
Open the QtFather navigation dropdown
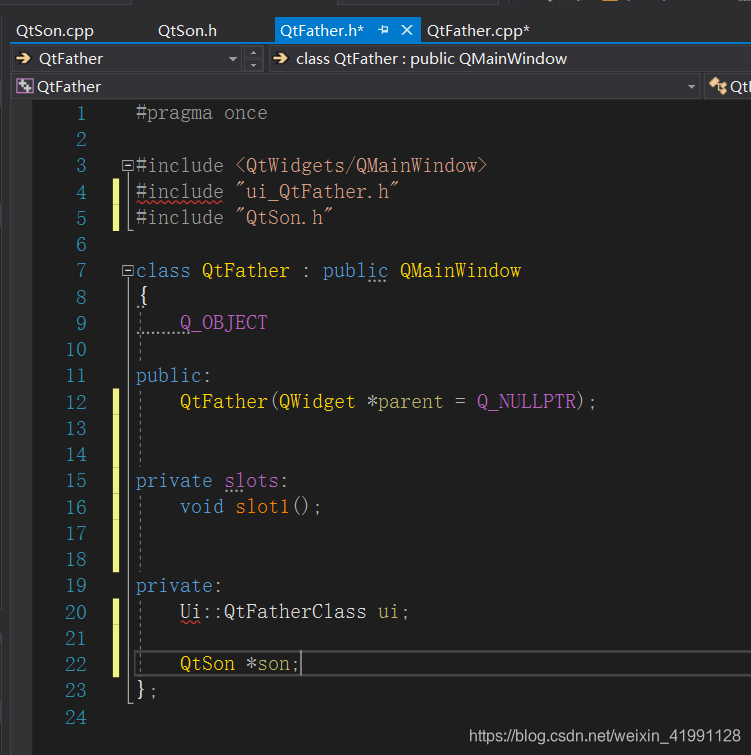click(233, 59)
